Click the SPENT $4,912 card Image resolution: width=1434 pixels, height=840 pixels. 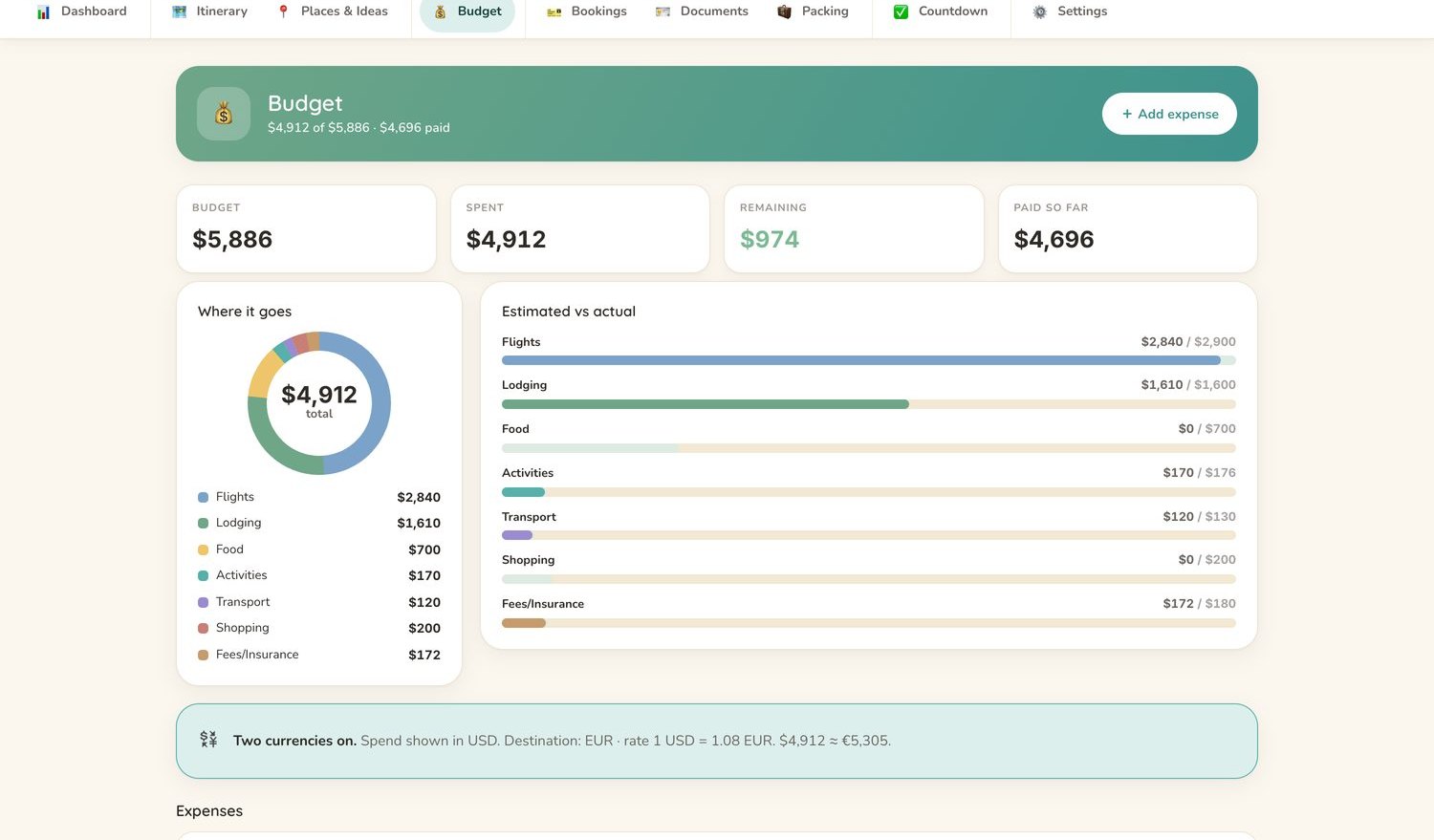[580, 228]
